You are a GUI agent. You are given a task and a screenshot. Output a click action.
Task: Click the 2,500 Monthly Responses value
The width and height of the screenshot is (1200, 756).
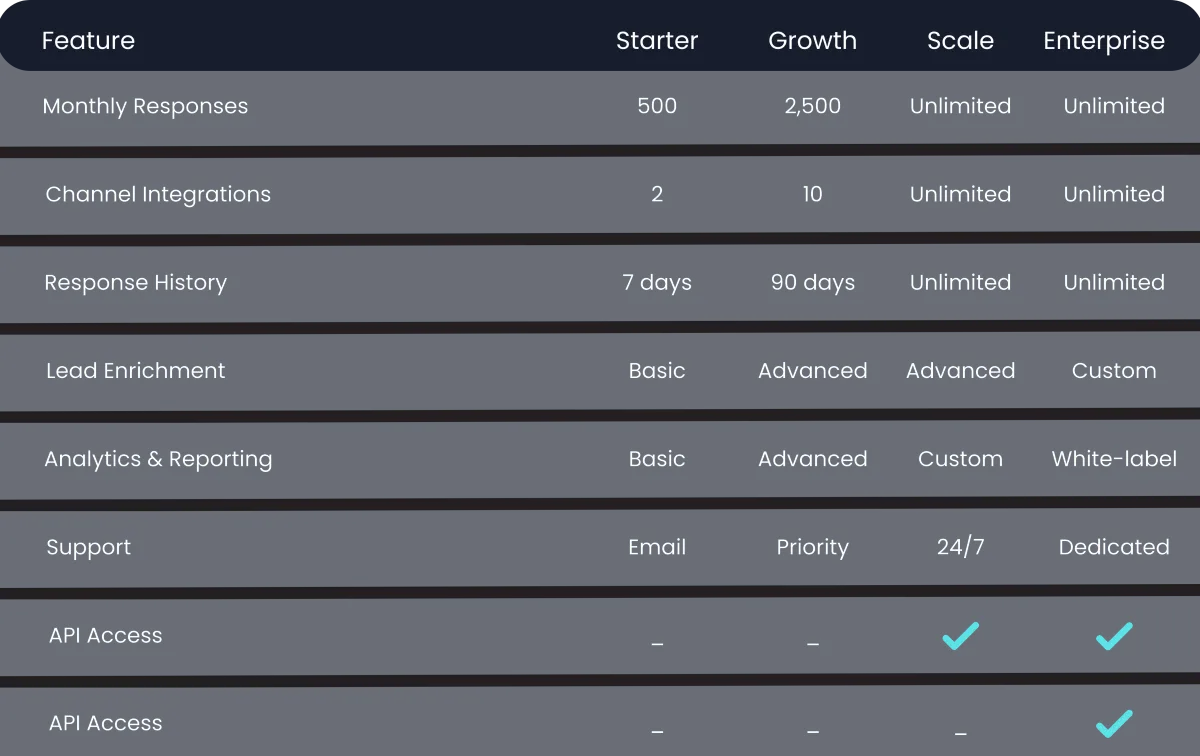[x=812, y=106]
